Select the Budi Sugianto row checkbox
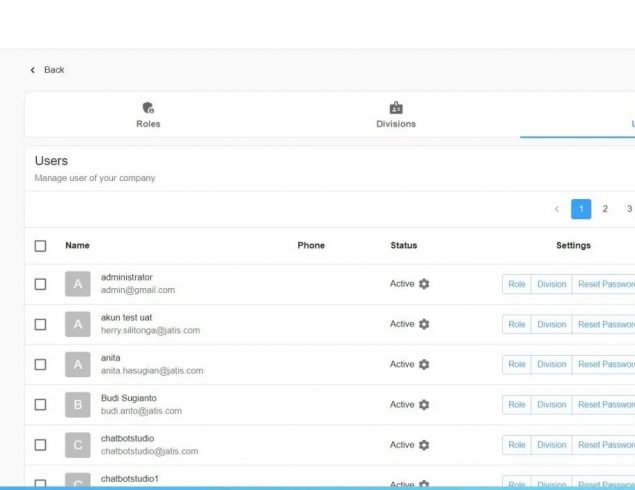635x490 pixels. click(x=40, y=405)
